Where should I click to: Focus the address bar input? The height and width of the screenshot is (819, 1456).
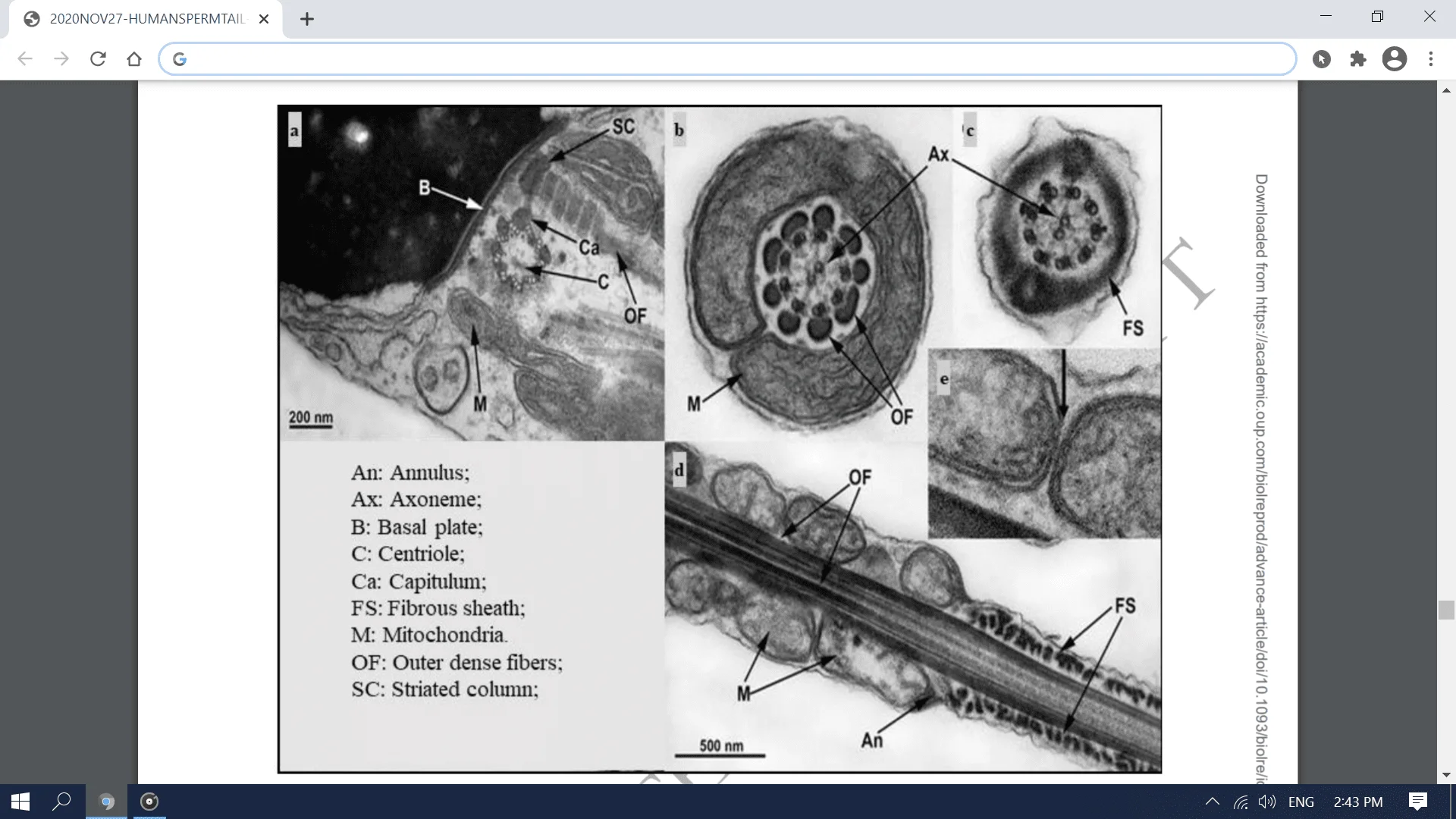click(x=726, y=59)
